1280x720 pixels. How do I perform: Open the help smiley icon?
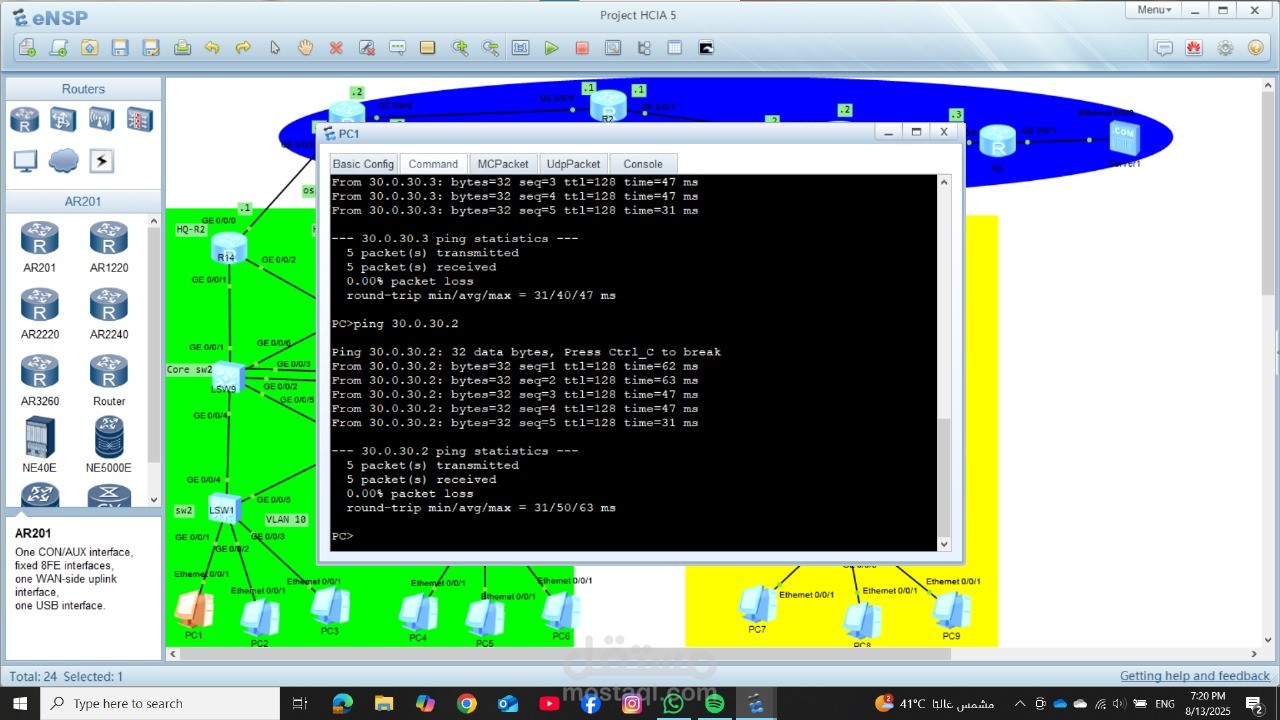click(x=1256, y=47)
